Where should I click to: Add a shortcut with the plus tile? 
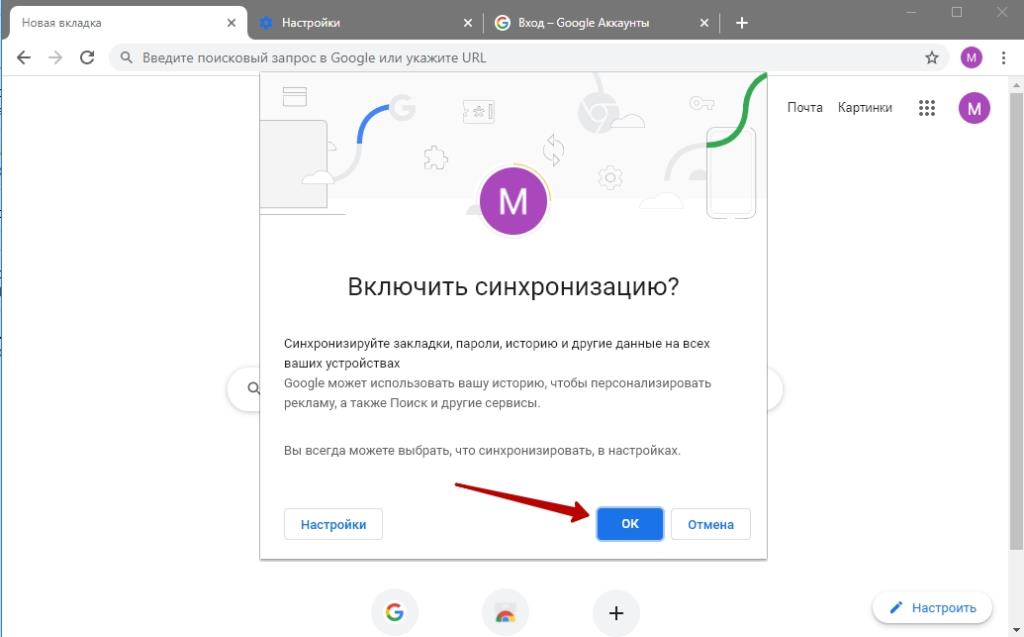point(616,613)
